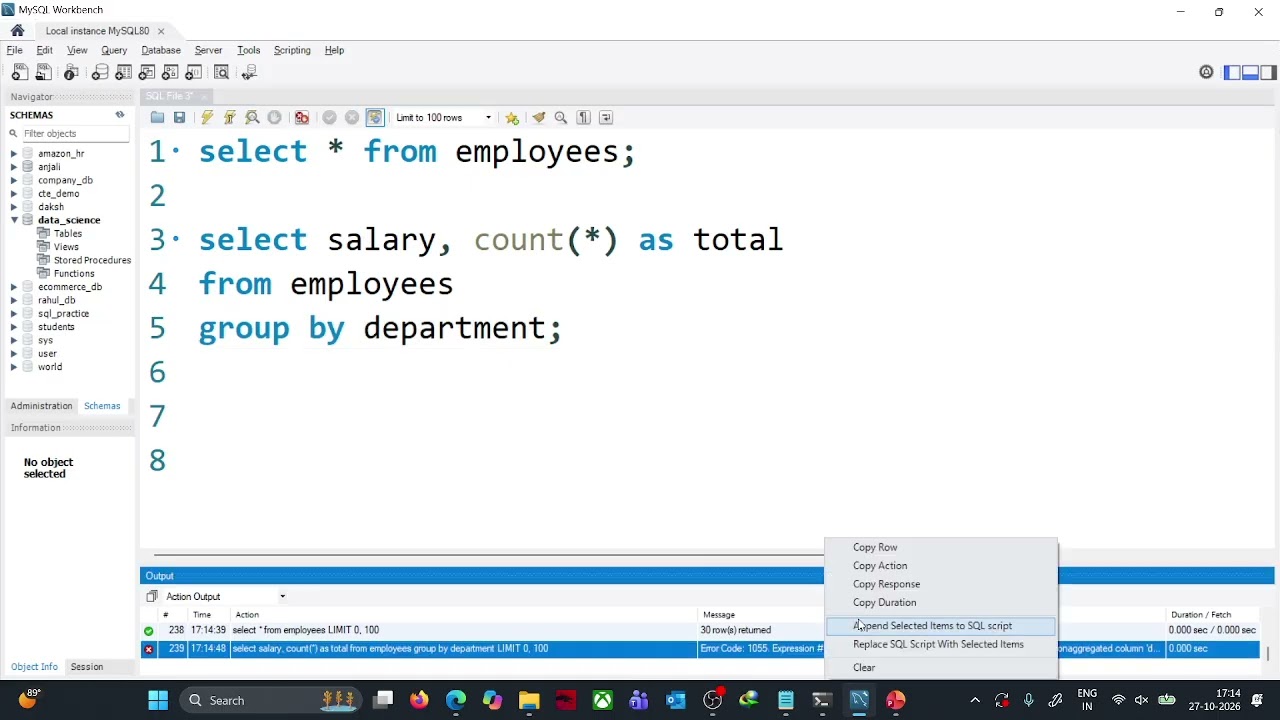This screenshot has width=1280, height=720.
Task: Beautify query with broom icon
Action: click(539, 118)
